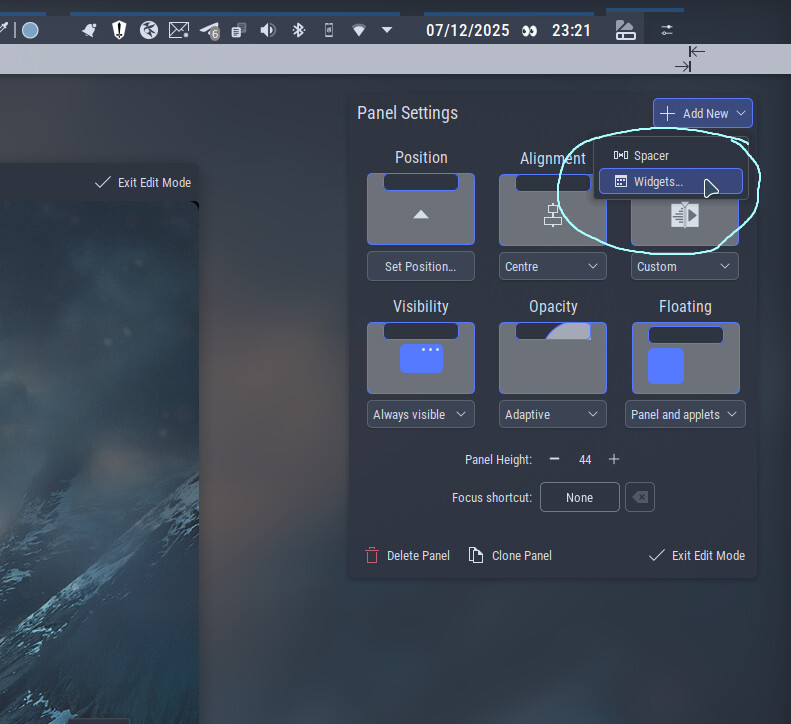Image resolution: width=791 pixels, height=724 pixels.
Task: Increase Panel Height with plus button
Action: [x=614, y=459]
